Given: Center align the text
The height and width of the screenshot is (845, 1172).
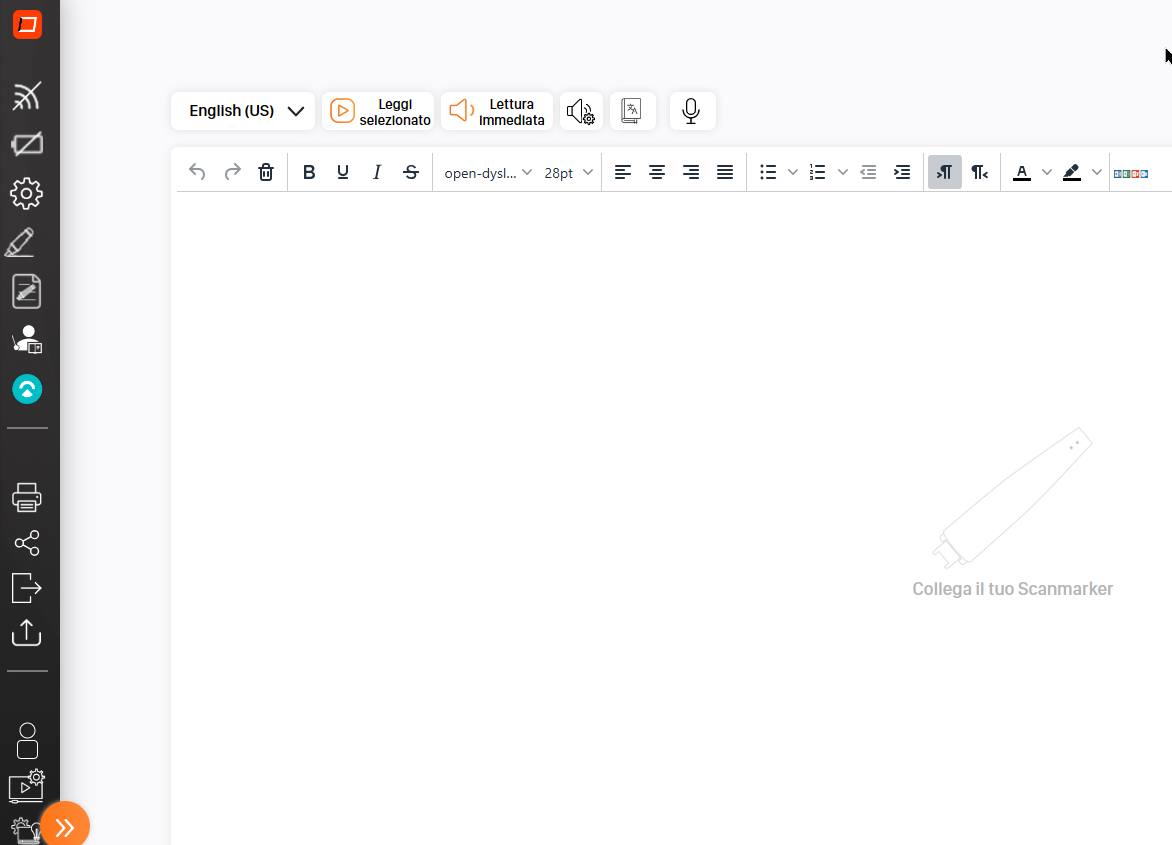Looking at the screenshot, I should tap(657, 172).
